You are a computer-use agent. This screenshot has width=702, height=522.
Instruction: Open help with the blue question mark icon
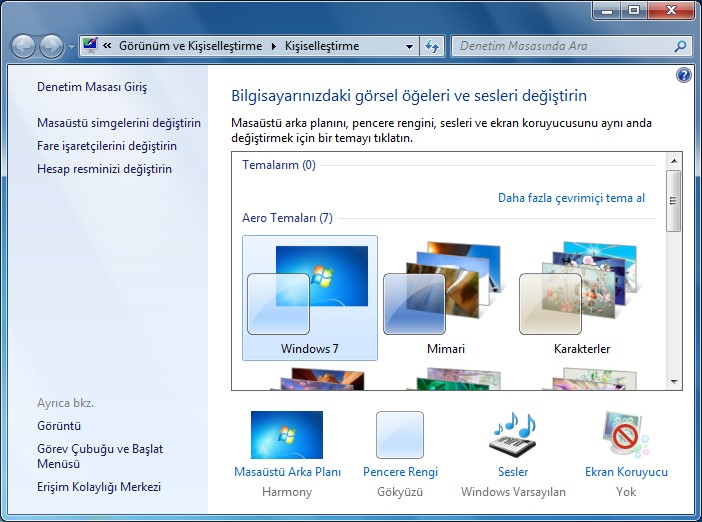click(x=684, y=75)
